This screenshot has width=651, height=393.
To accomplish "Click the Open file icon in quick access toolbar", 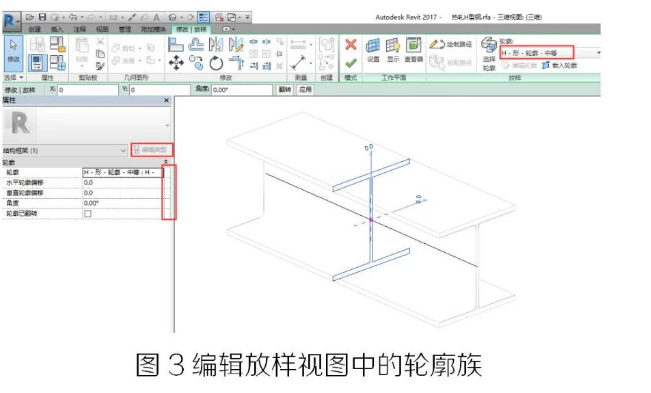I will point(29,17).
